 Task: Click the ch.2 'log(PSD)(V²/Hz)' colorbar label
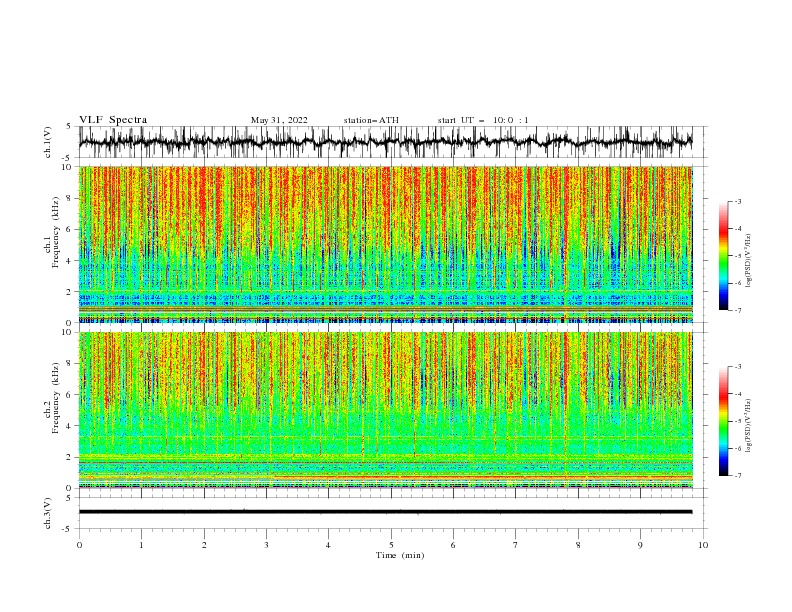tap(748, 426)
